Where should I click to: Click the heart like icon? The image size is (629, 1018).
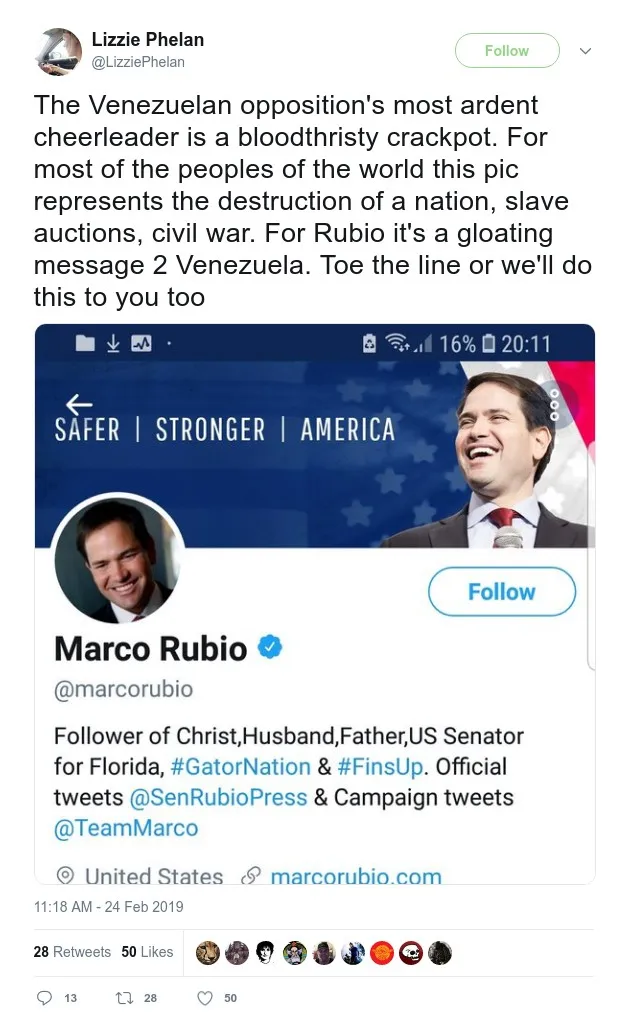(205, 997)
